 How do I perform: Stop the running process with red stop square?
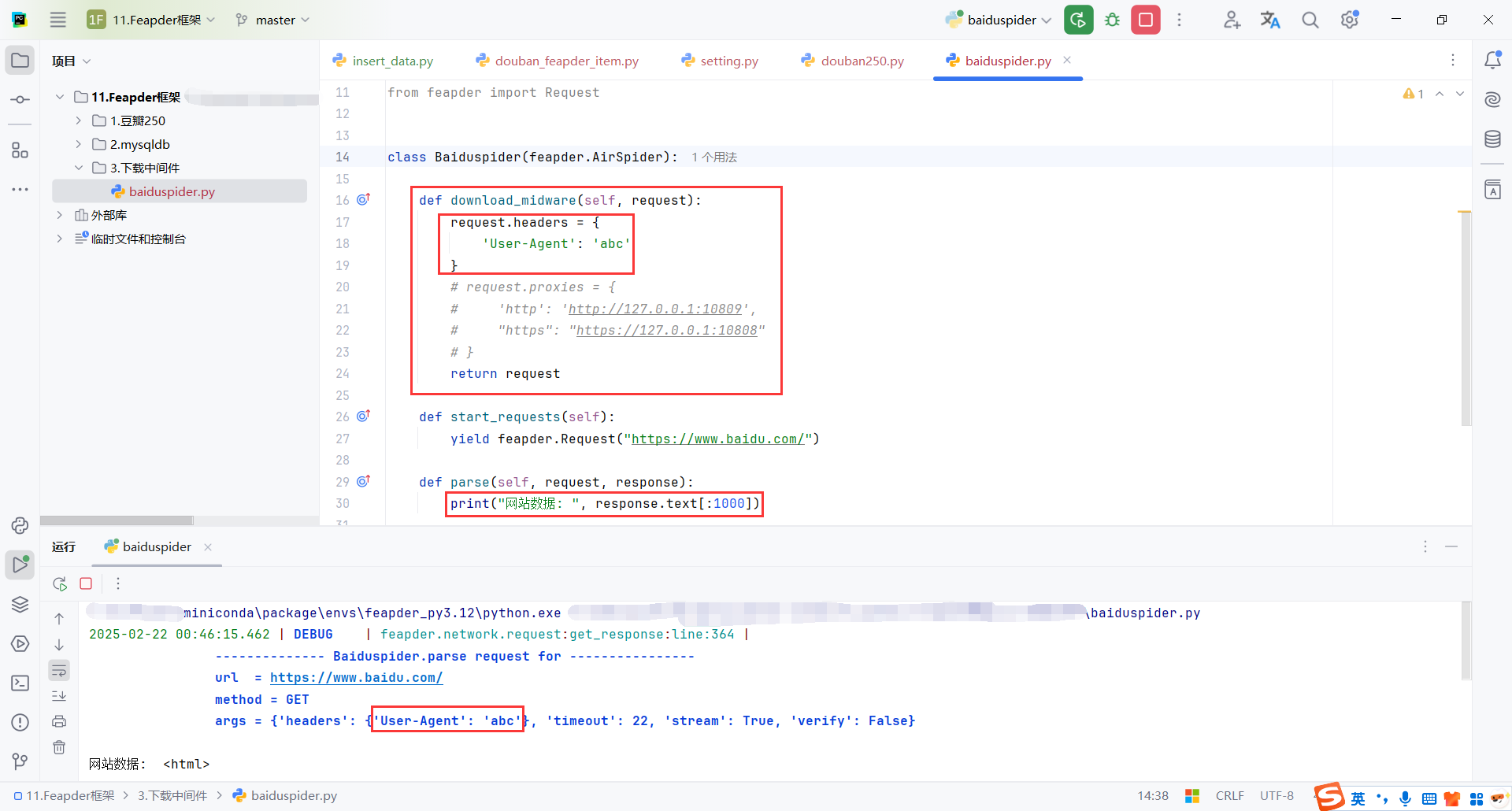click(1146, 20)
